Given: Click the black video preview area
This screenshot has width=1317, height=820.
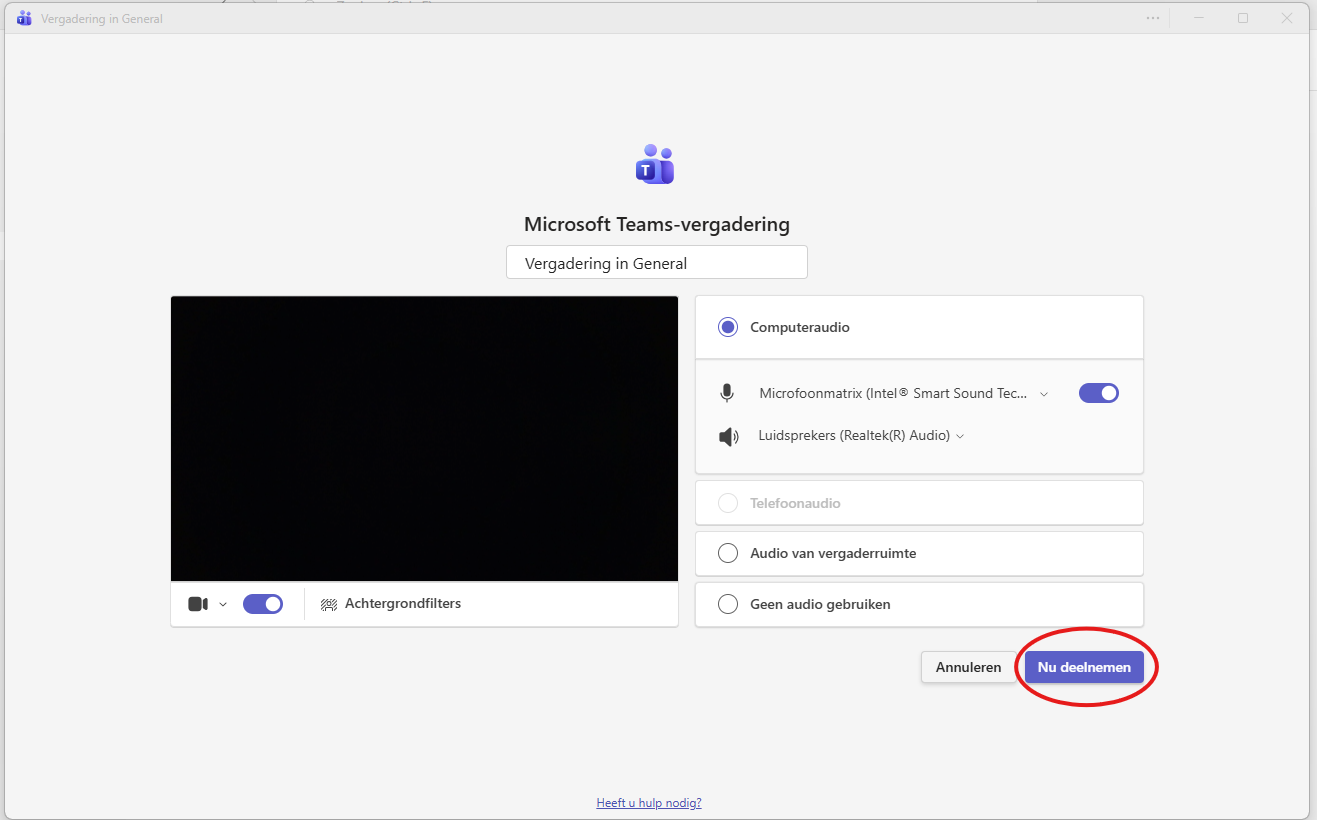Looking at the screenshot, I should (x=424, y=438).
